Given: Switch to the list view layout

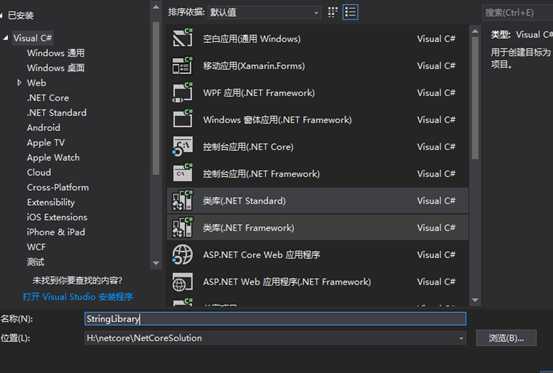Looking at the screenshot, I should point(351,12).
